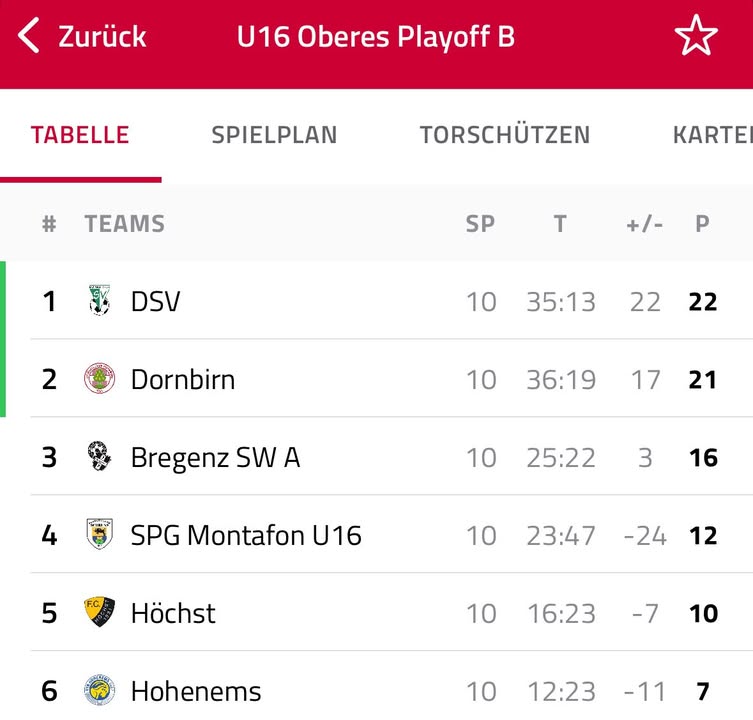Image resolution: width=753 pixels, height=720 pixels.
Task: Open SPG Montafon U16 team name
Action: tap(246, 535)
